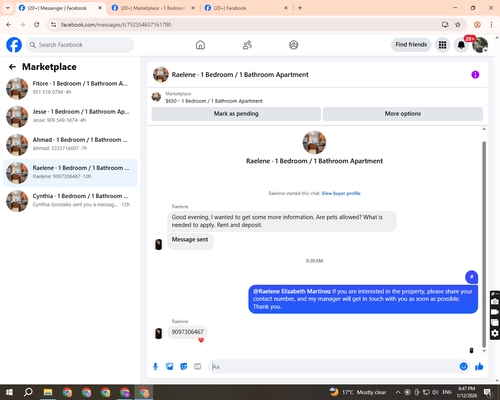Switch to the Messenger browser tab
The image size is (500, 400).
tap(60, 8)
